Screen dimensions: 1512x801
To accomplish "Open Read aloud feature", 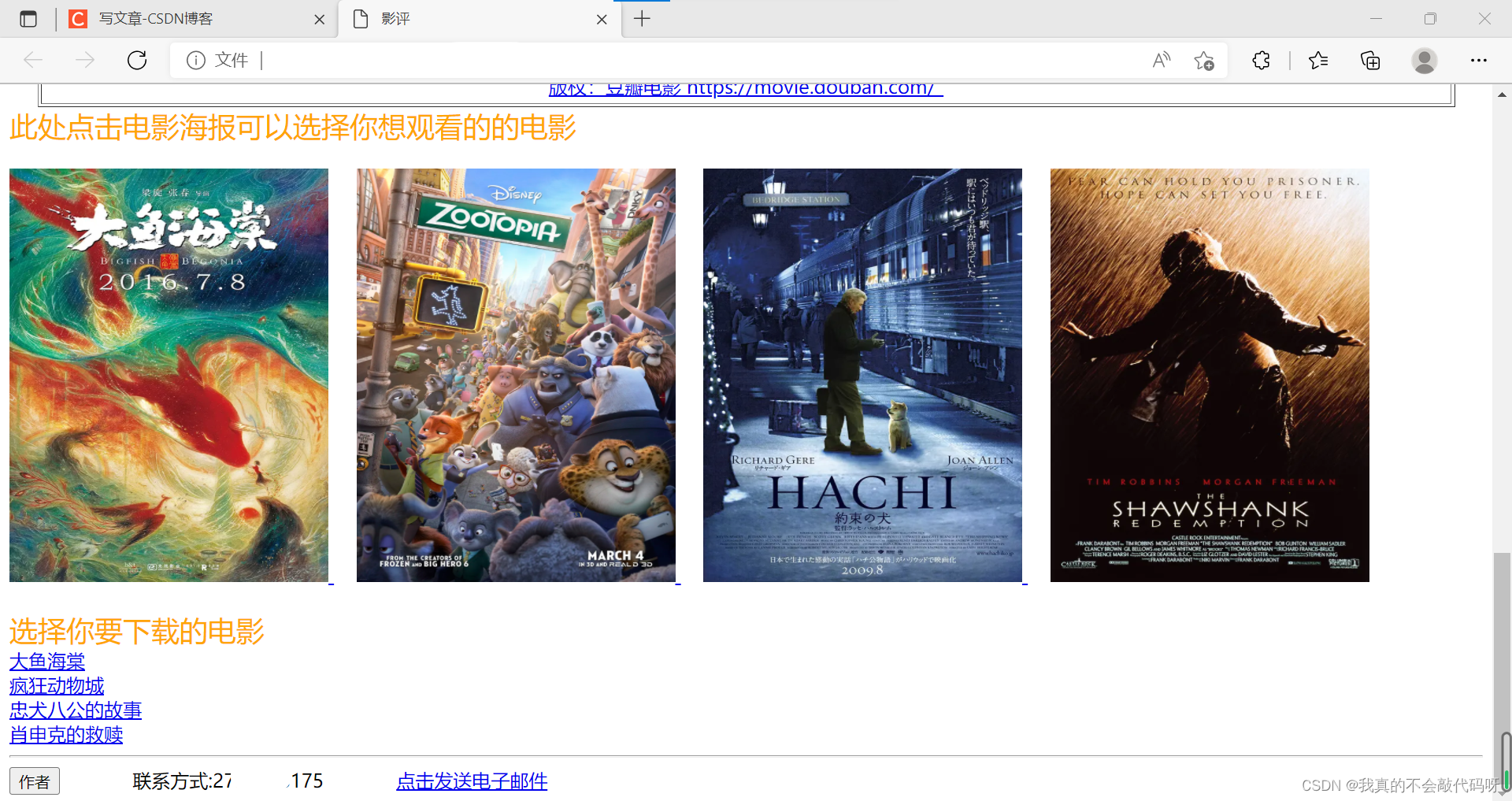I will point(1162,60).
